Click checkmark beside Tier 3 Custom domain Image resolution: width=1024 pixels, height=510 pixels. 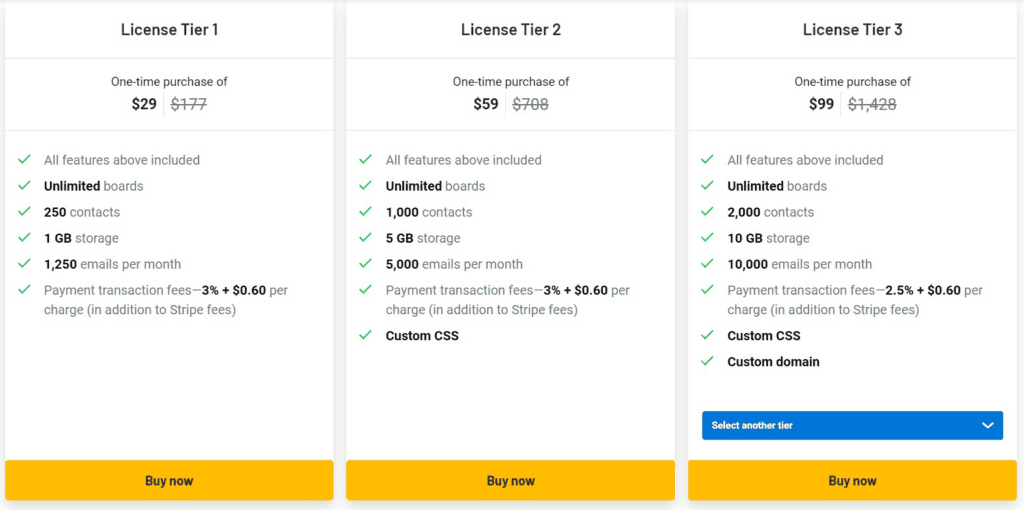pos(708,361)
